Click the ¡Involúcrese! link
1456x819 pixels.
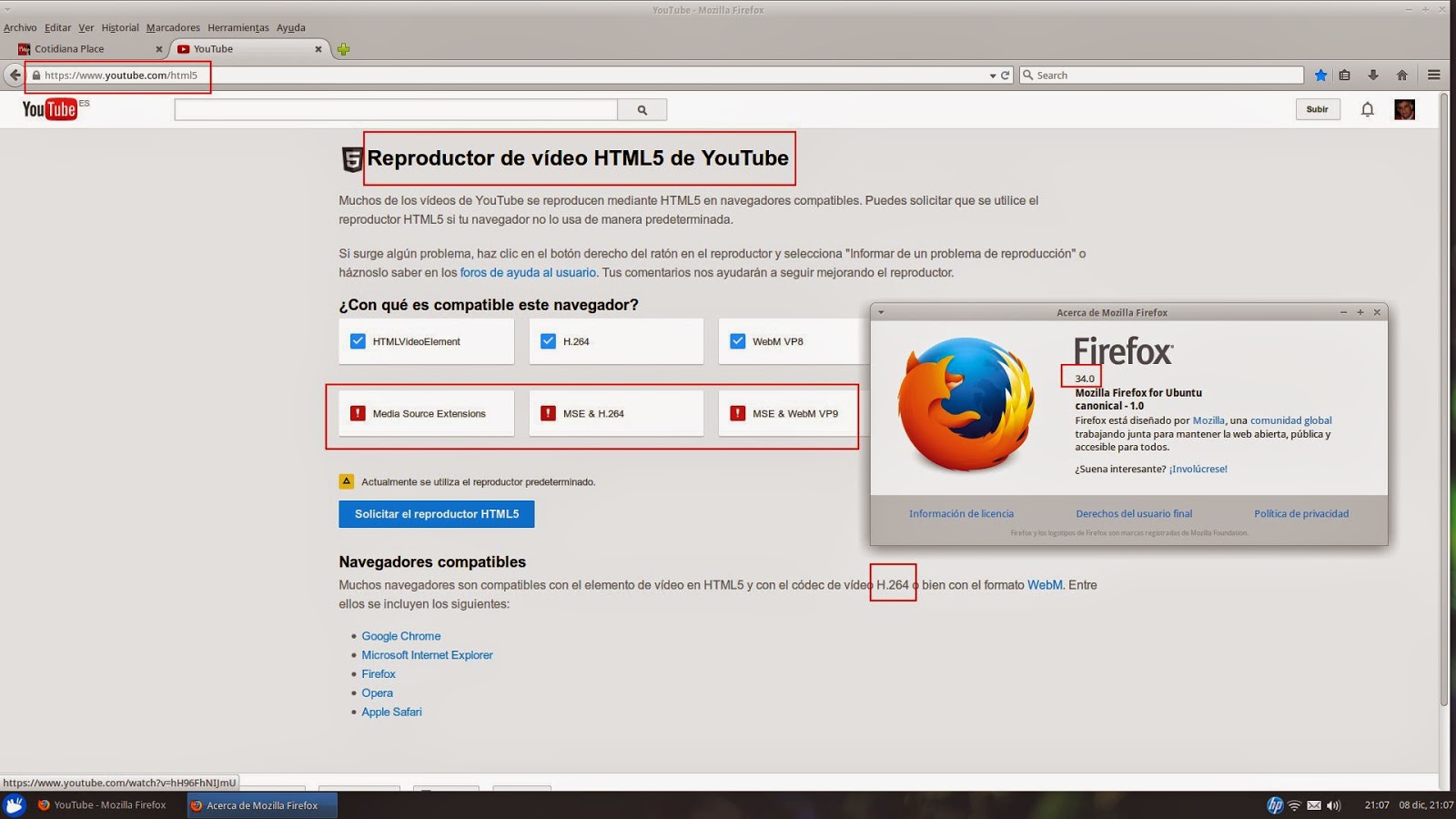point(1198,469)
